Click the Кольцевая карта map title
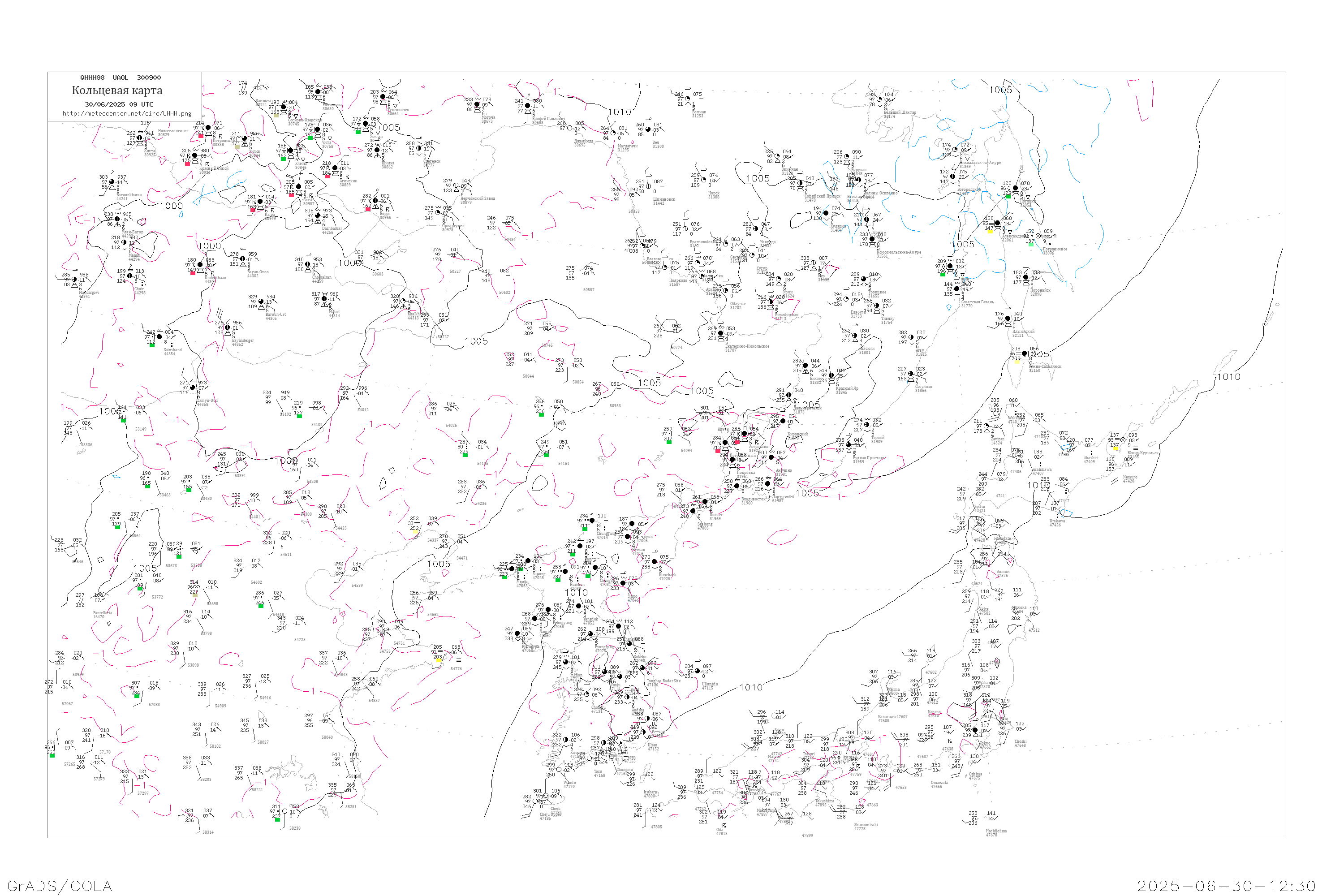 [117, 90]
